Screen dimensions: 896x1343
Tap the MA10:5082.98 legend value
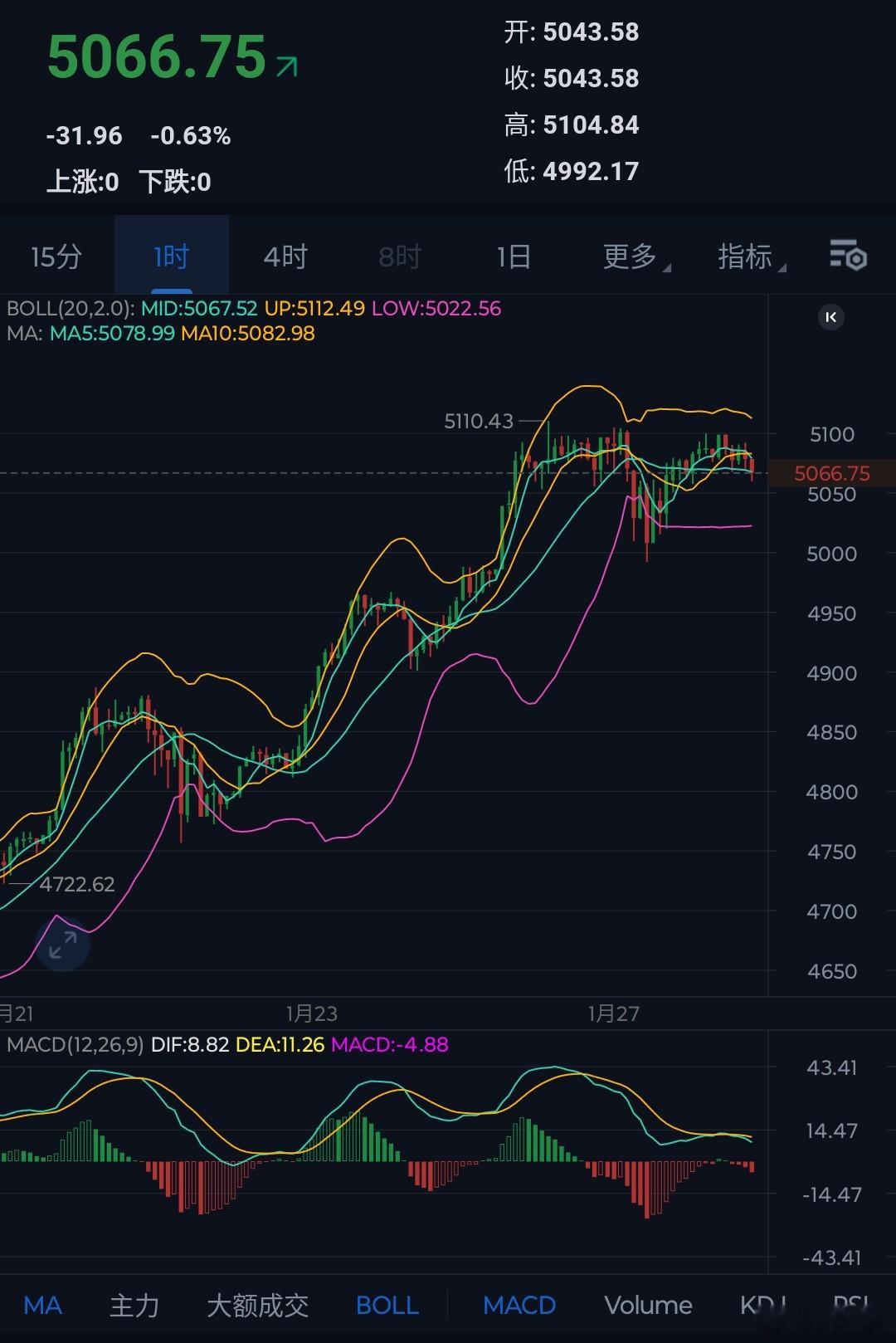[248, 333]
